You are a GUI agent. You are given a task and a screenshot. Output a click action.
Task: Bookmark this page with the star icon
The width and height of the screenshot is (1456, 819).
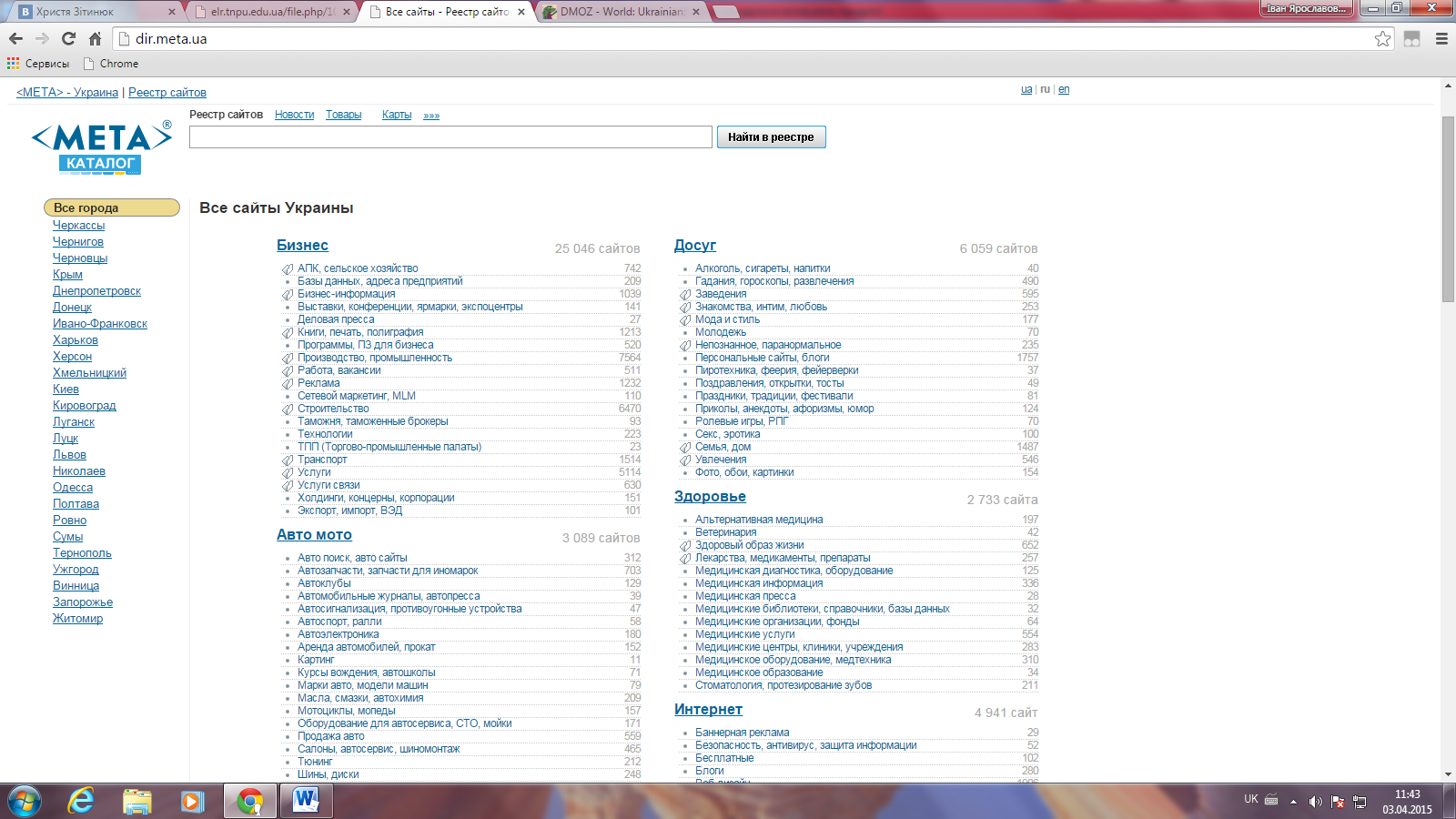(x=1383, y=38)
